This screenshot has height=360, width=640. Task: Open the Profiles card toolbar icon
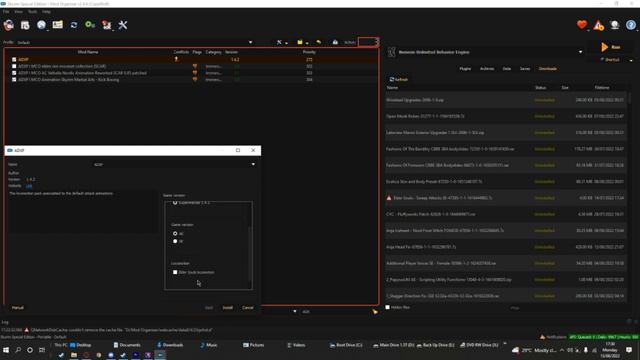(58, 25)
